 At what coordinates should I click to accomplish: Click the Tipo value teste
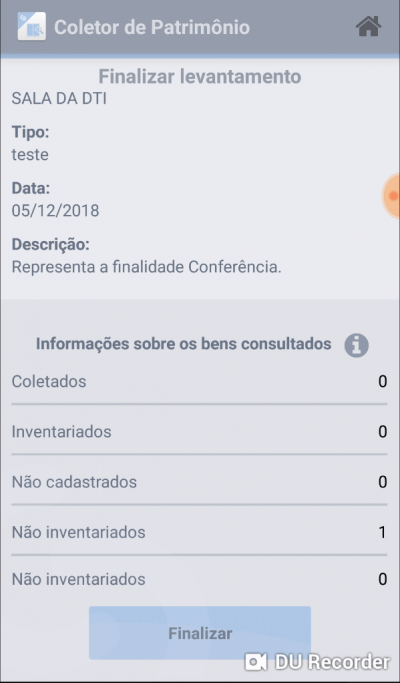pyautogui.click(x=30, y=155)
